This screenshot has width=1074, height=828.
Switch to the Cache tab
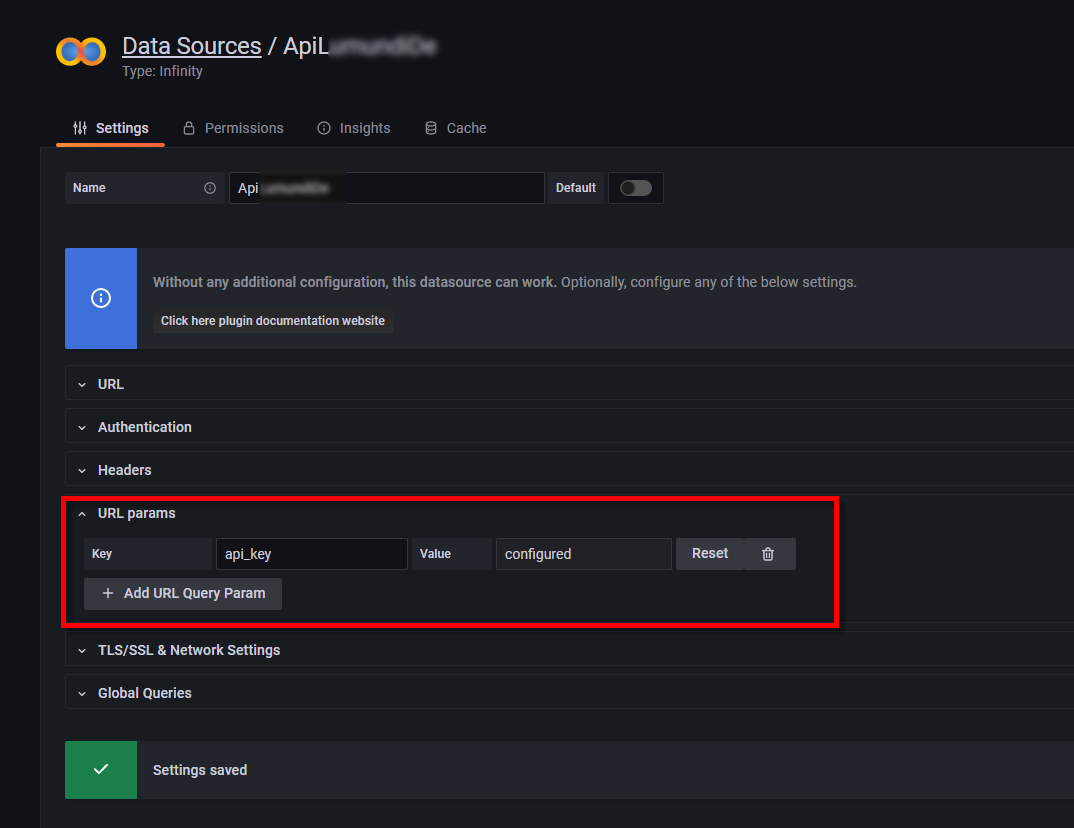pos(455,128)
